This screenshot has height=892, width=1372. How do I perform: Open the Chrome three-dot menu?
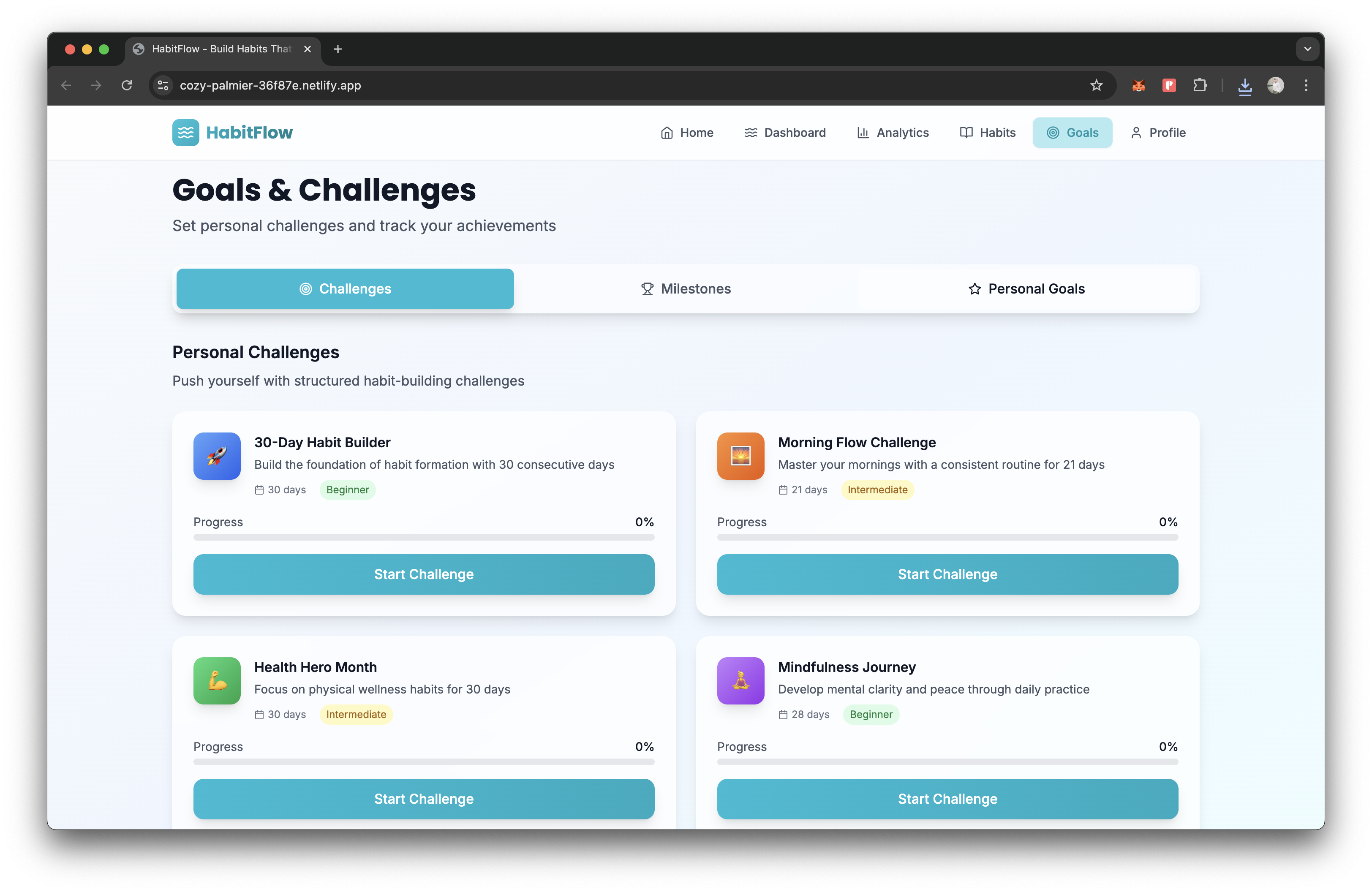tap(1306, 85)
